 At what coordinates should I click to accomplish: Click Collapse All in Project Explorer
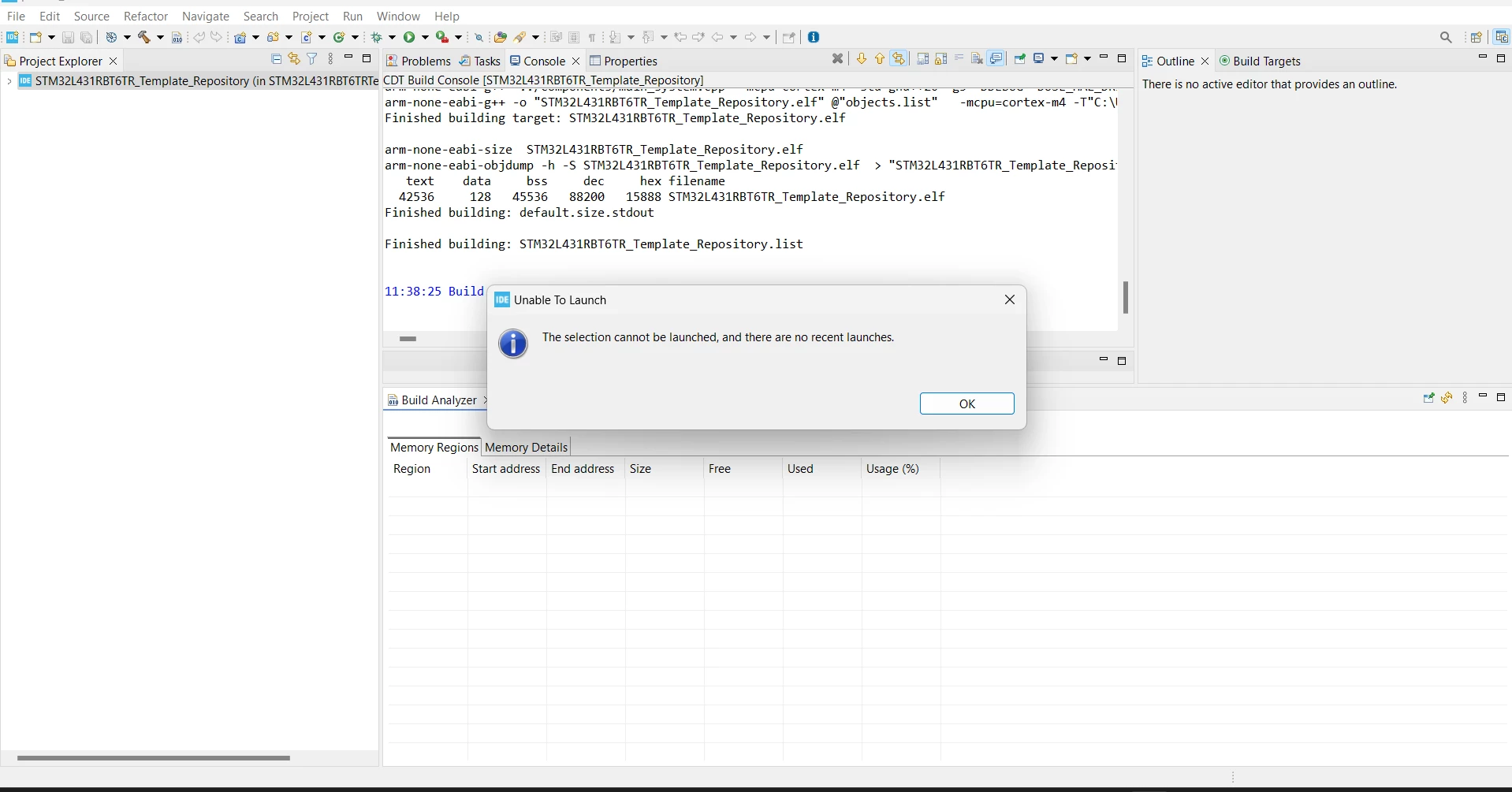(276, 58)
